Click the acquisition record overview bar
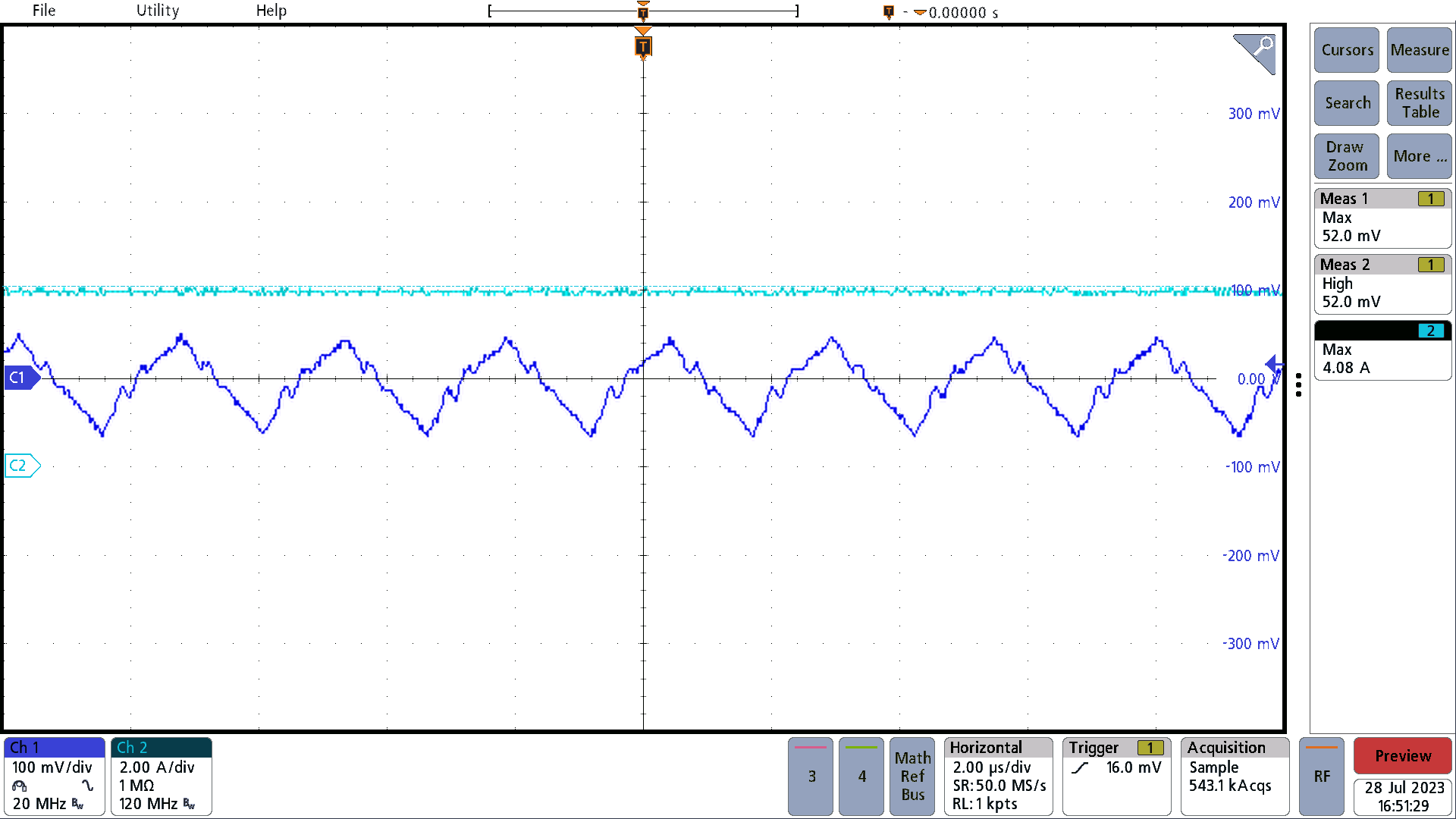The width and height of the screenshot is (1456, 819). pyautogui.click(x=643, y=11)
